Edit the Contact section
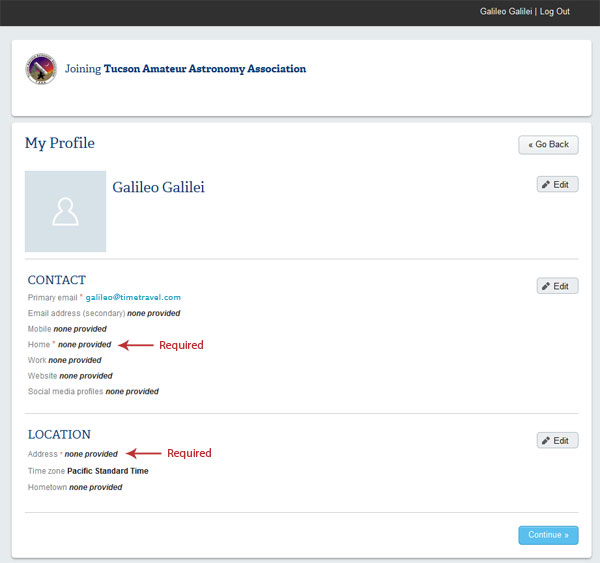Viewport: 600px width, 563px height. coord(558,286)
